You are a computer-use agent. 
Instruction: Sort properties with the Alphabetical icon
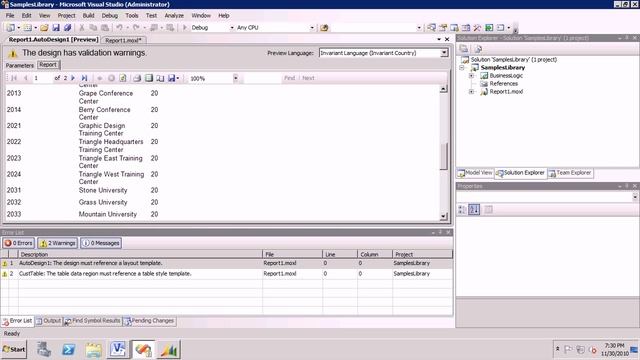pos(474,210)
